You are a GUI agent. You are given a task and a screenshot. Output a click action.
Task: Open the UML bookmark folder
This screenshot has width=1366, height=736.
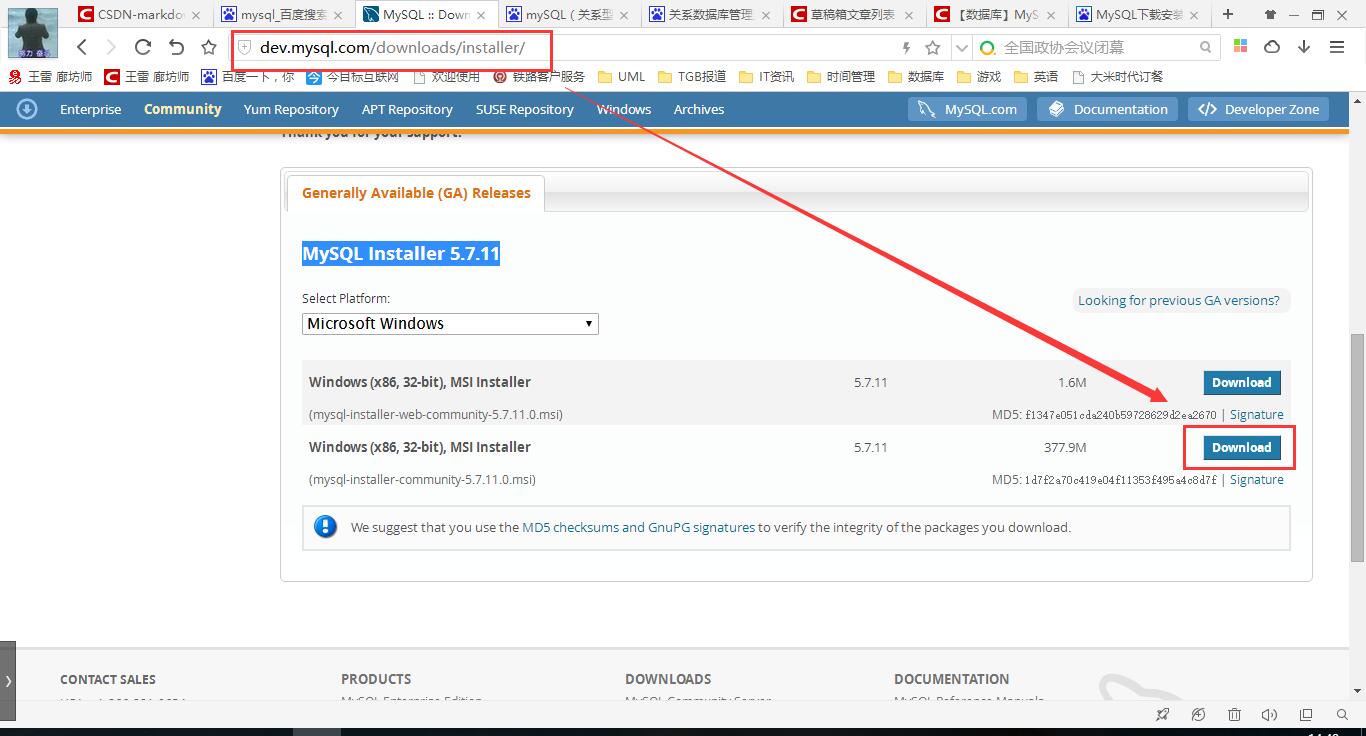[x=621, y=76]
